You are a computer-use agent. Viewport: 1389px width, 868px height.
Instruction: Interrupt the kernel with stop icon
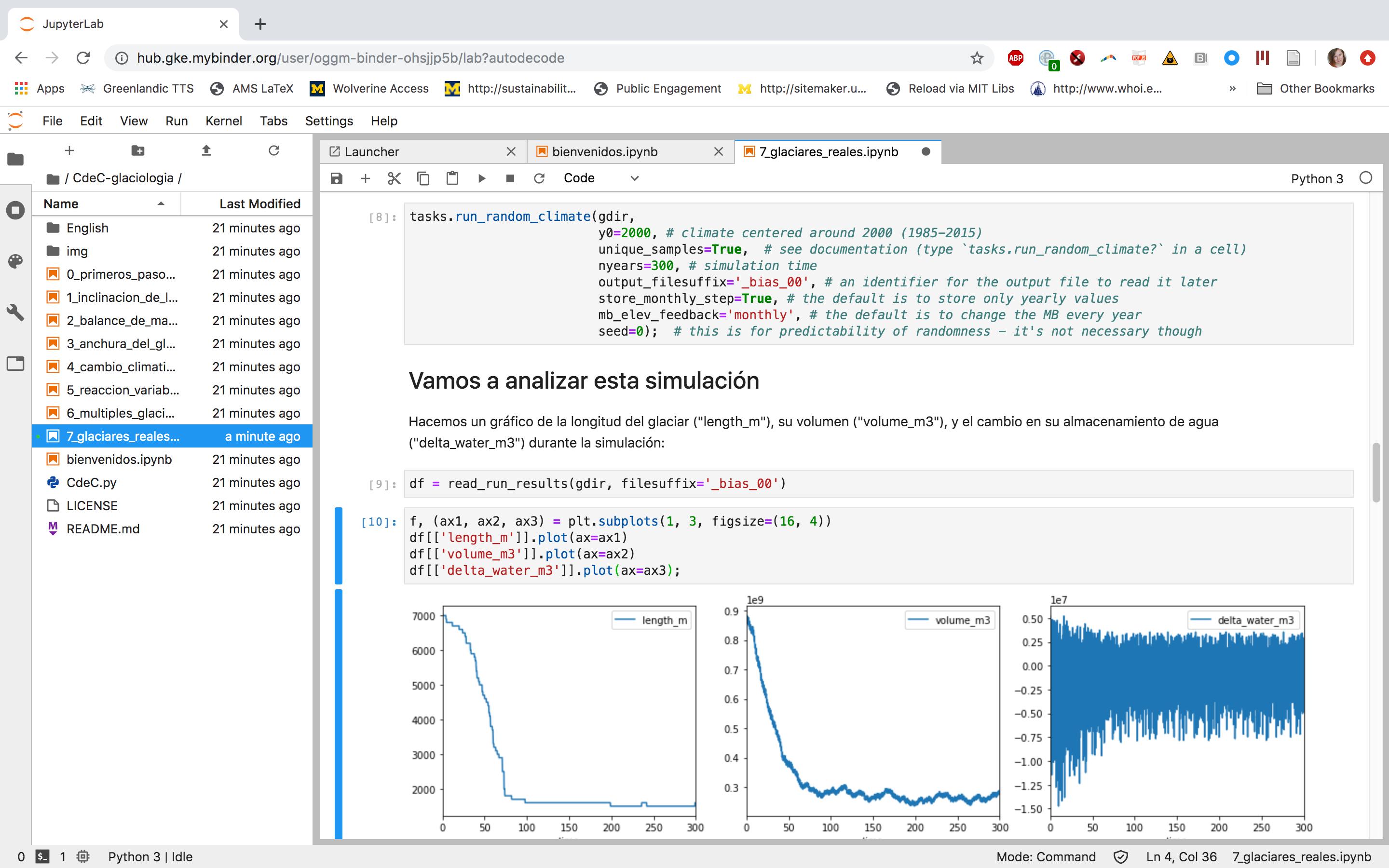click(510, 178)
